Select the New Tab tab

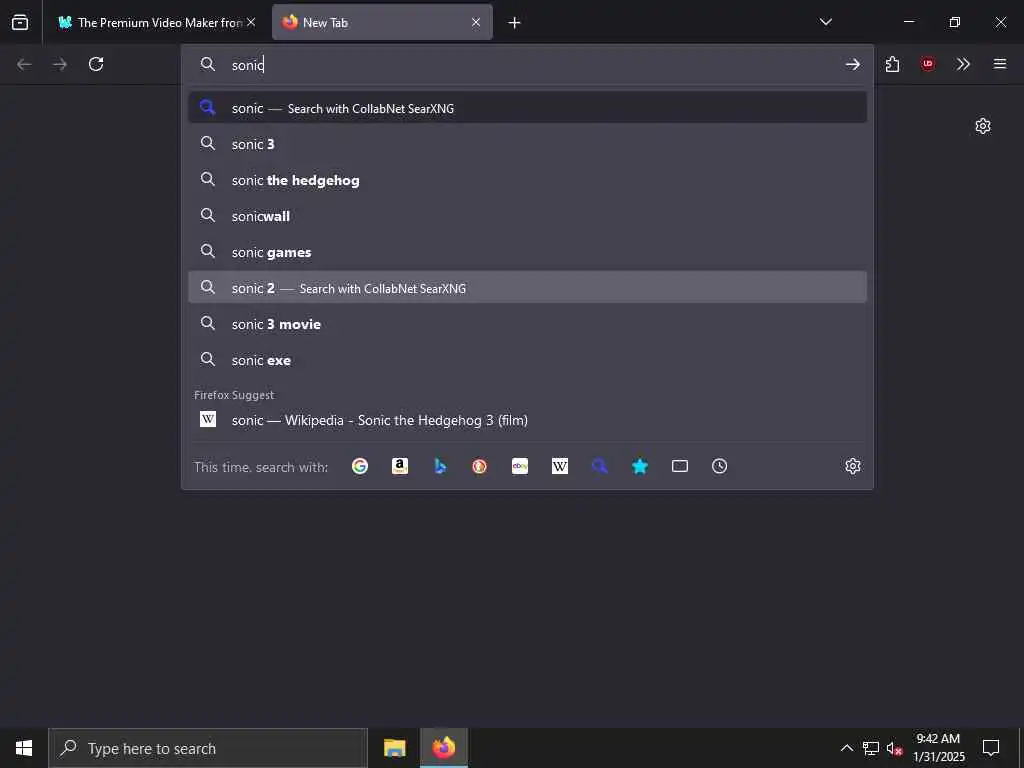click(382, 22)
